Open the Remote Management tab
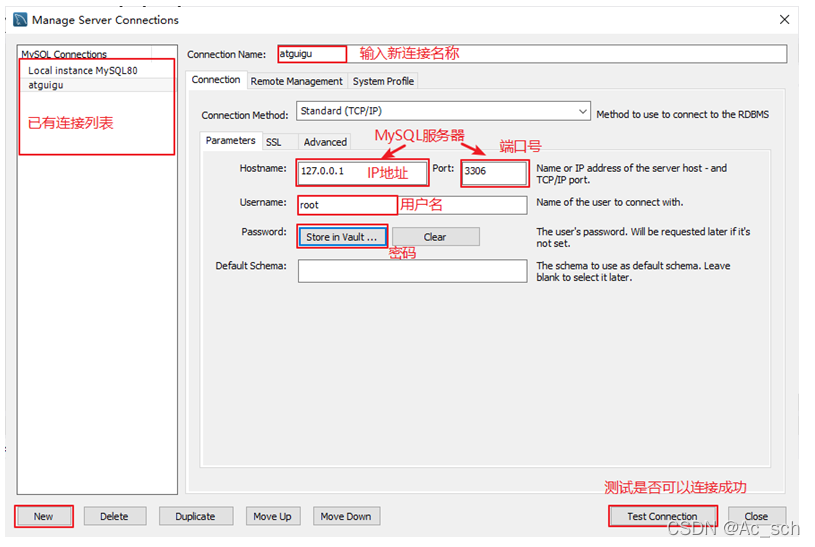The height and width of the screenshot is (547, 815). click(x=296, y=81)
